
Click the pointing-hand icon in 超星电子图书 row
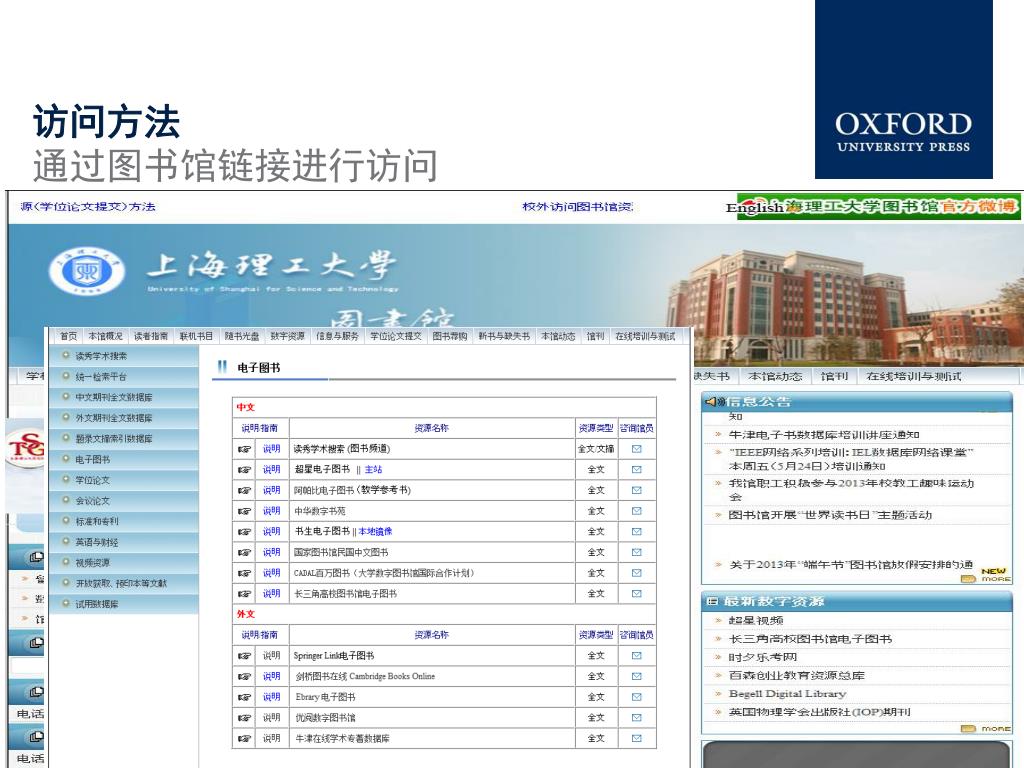(244, 470)
